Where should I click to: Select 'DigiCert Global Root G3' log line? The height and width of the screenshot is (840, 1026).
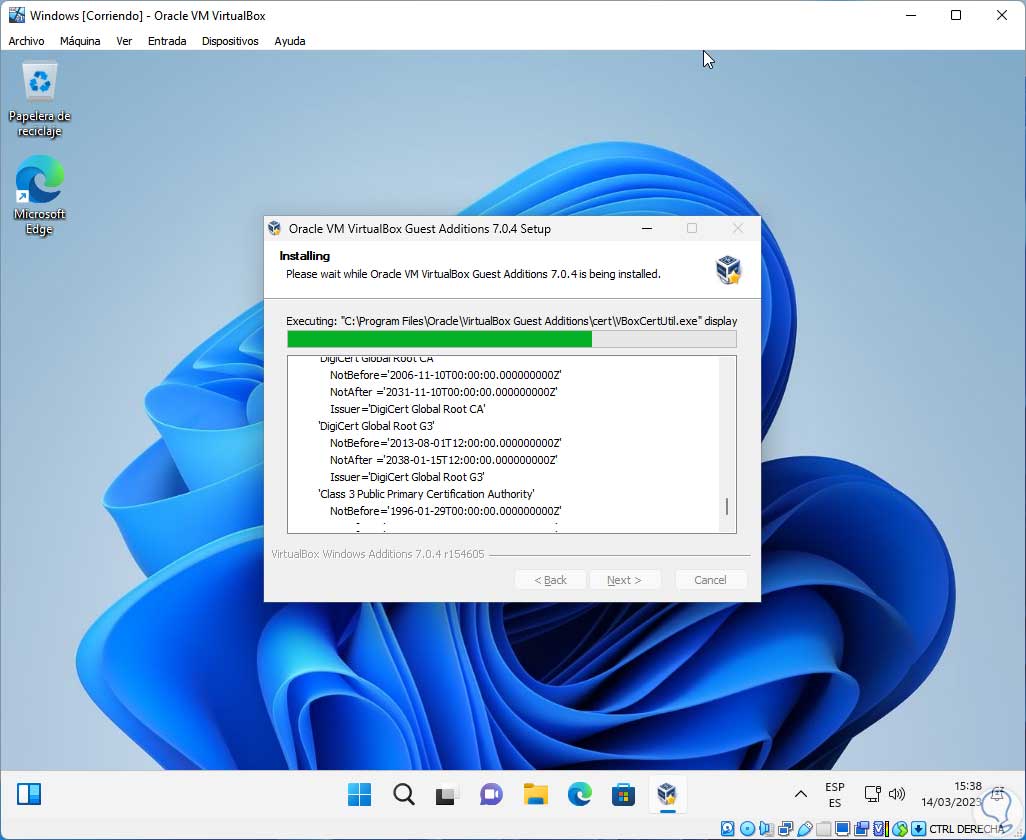point(376,426)
